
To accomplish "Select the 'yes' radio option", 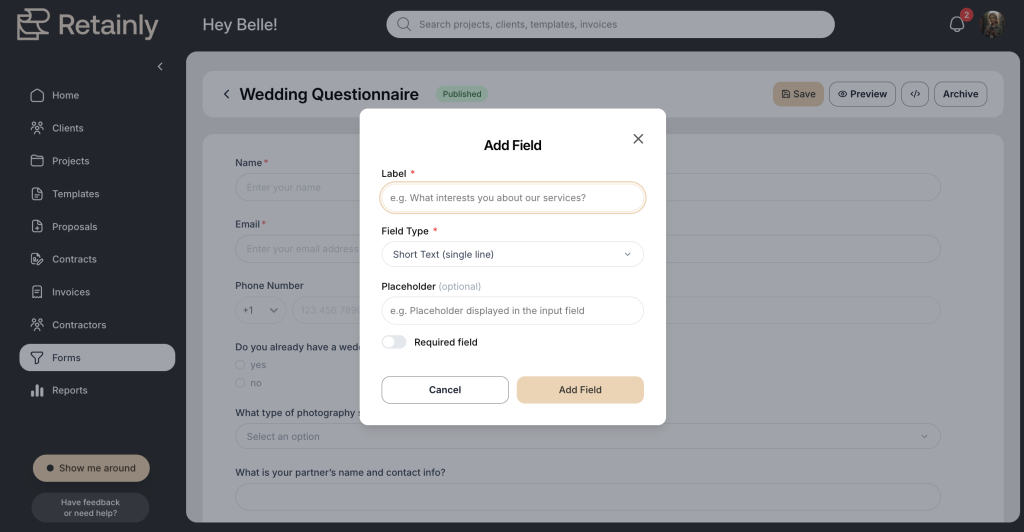I will 240,365.
